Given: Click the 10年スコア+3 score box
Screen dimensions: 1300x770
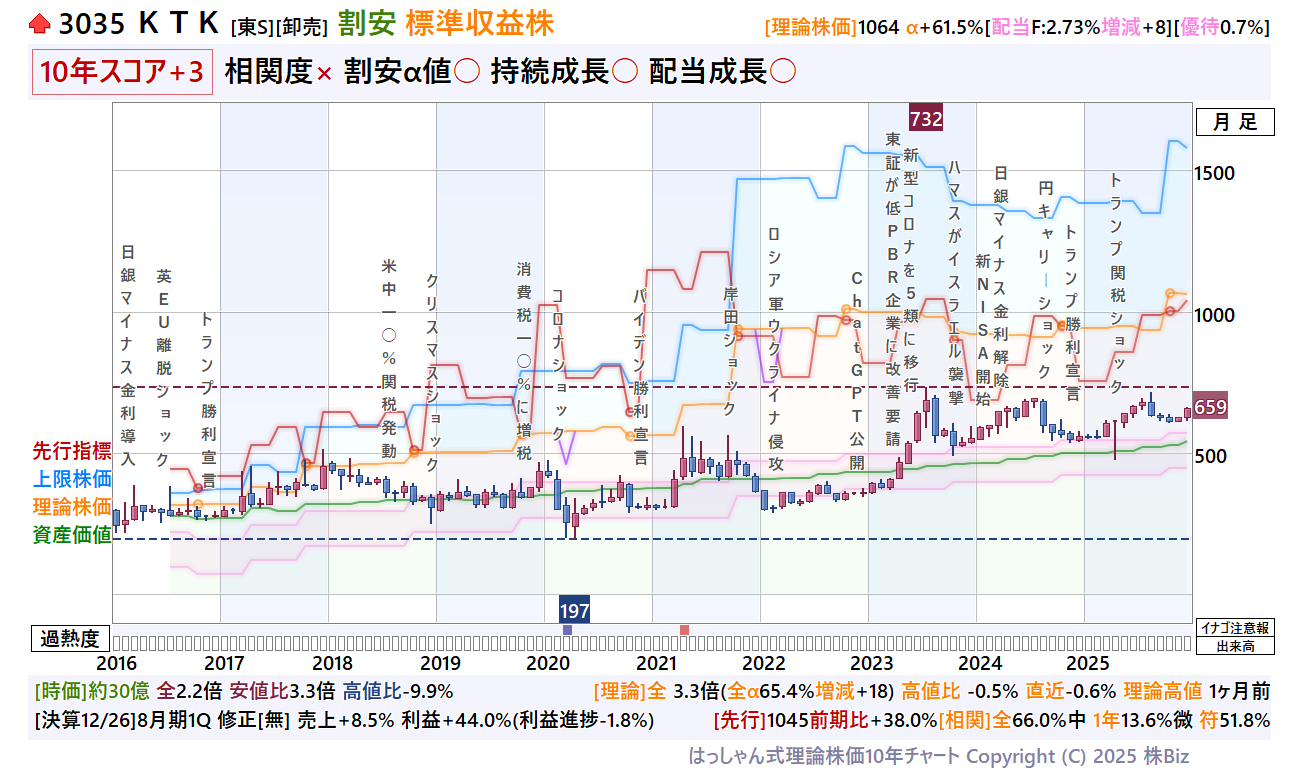Looking at the screenshot, I should [x=122, y=73].
